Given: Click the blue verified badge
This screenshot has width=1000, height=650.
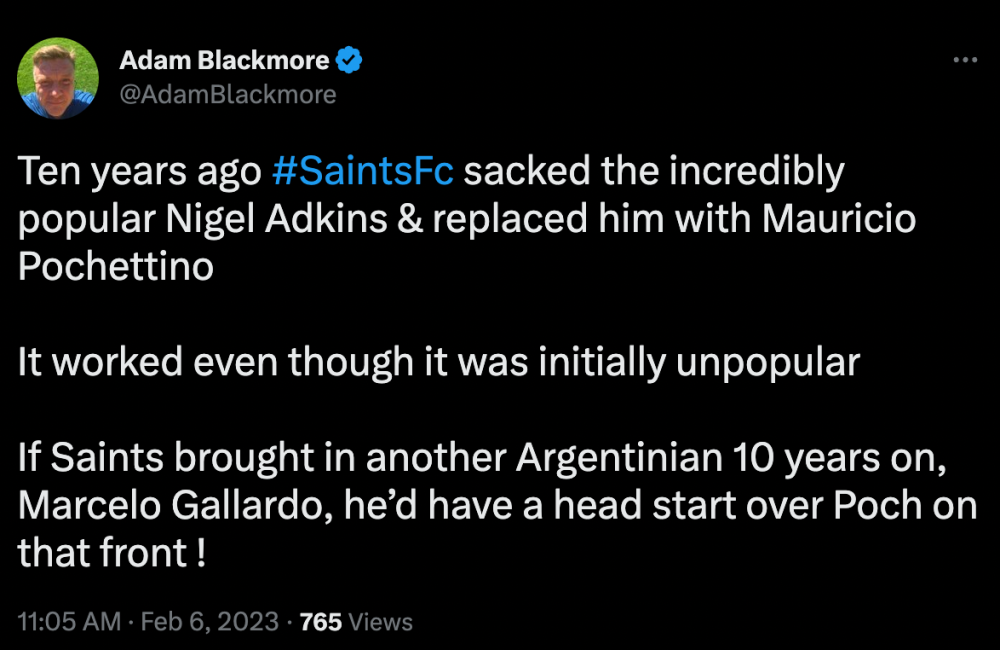Looking at the screenshot, I should 349,61.
